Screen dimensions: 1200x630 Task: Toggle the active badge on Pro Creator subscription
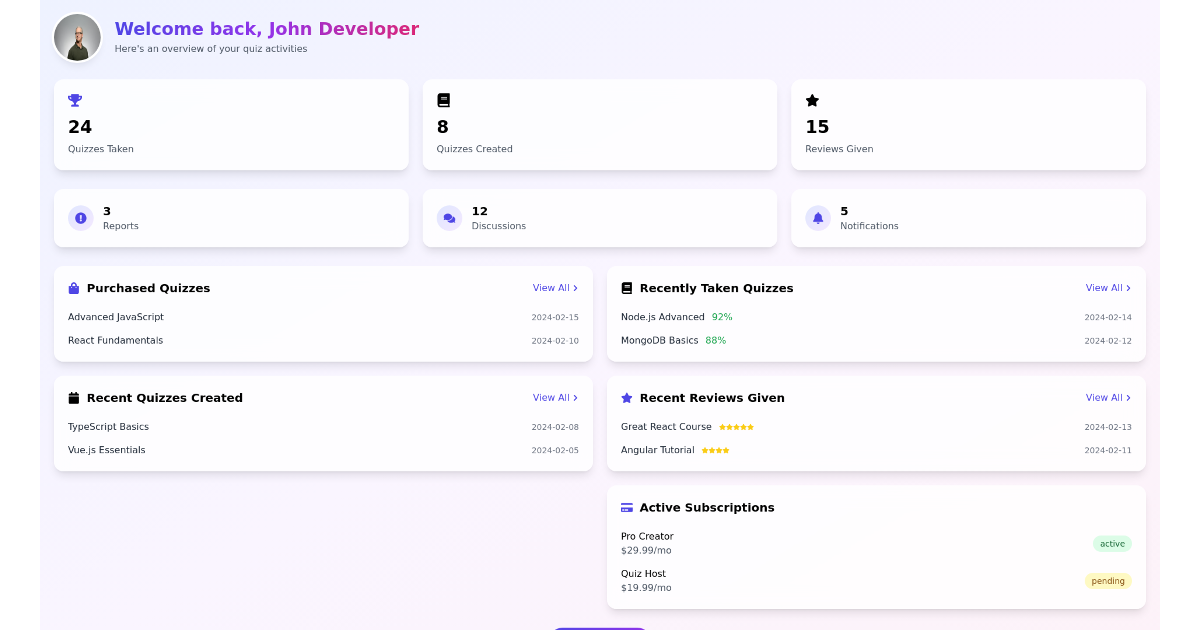tap(1112, 543)
